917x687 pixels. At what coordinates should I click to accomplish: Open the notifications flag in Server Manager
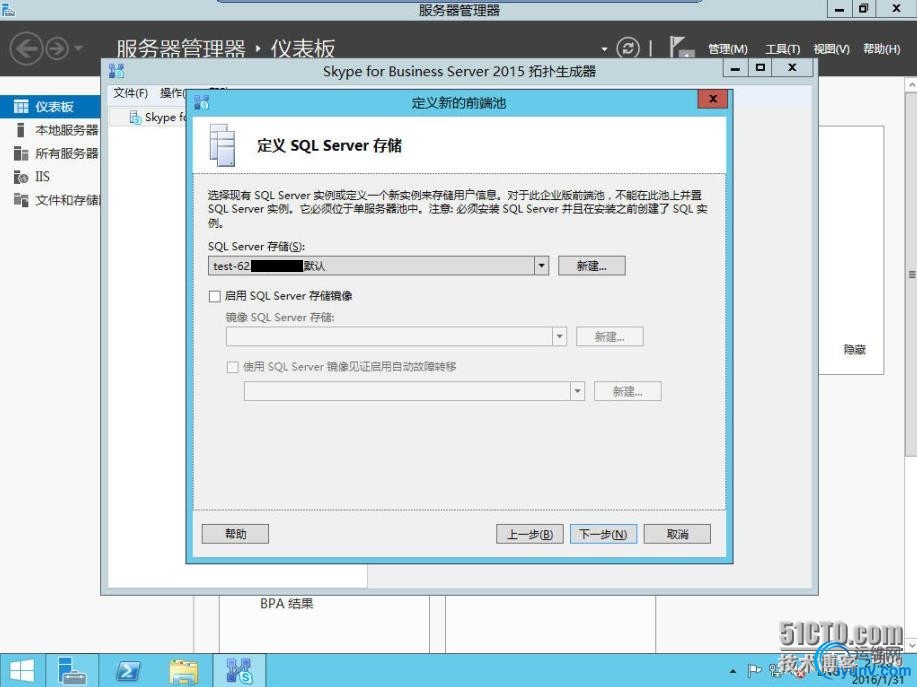point(681,47)
